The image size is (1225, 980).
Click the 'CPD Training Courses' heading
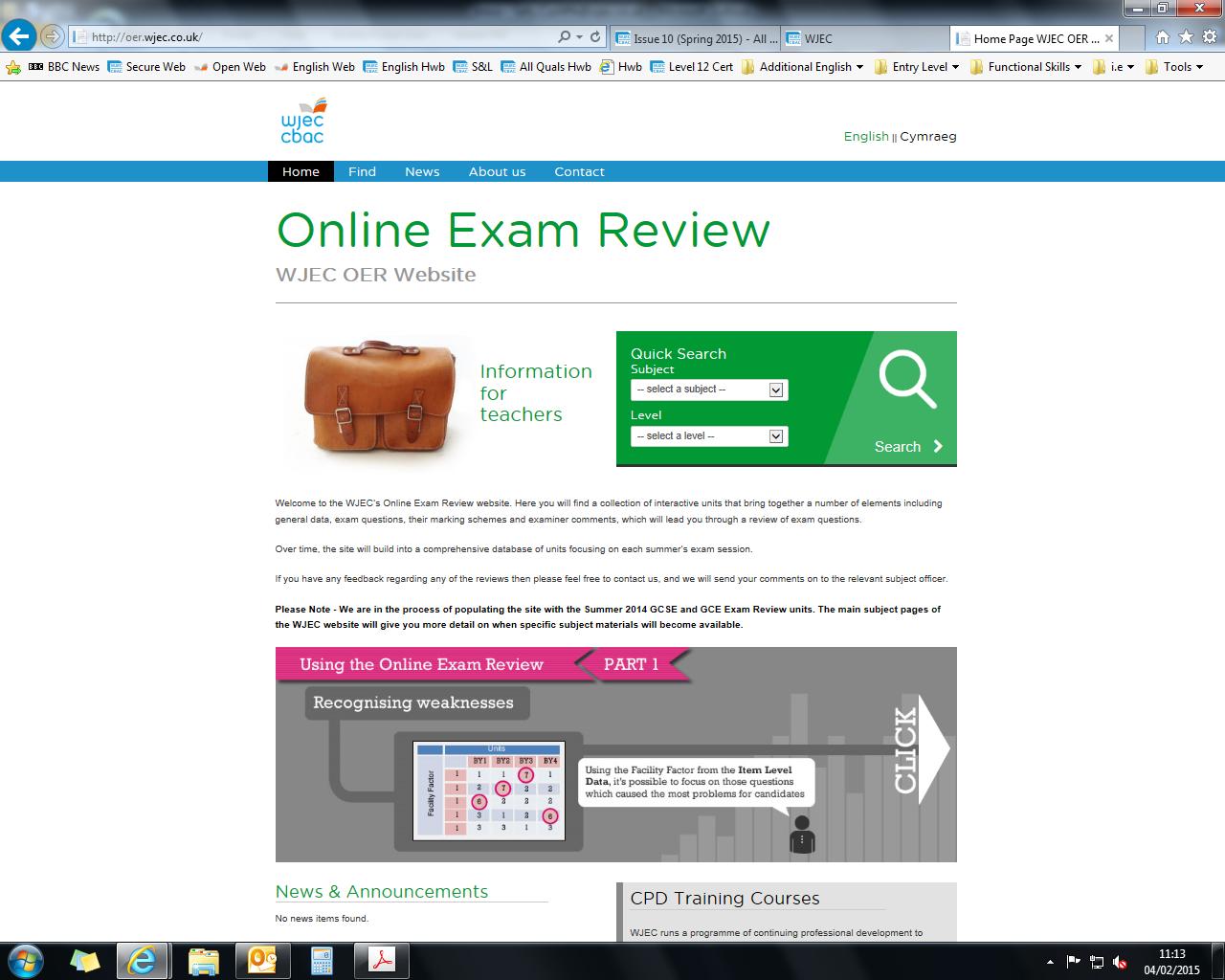pos(724,899)
